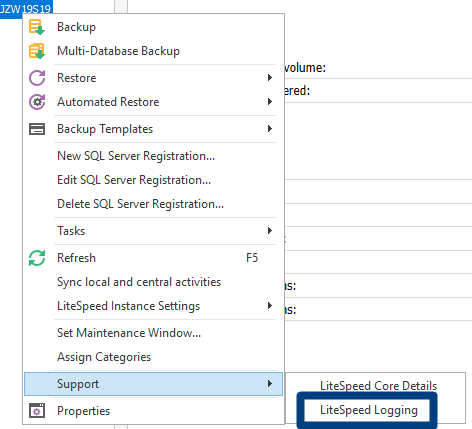
Task: Select Edit SQL Server Registration
Action: (x=134, y=180)
